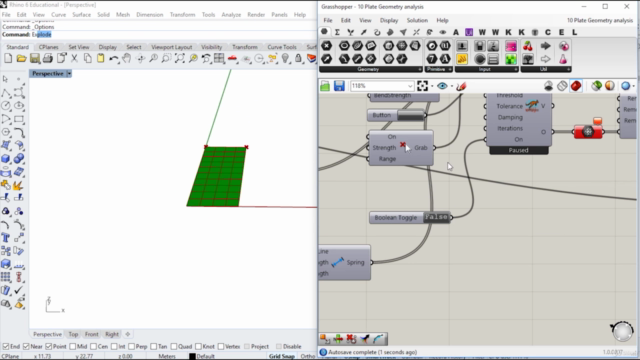Click the Zoom Extents icon in Rhino toolbar
The image size is (640, 360).
[x=180, y=59]
